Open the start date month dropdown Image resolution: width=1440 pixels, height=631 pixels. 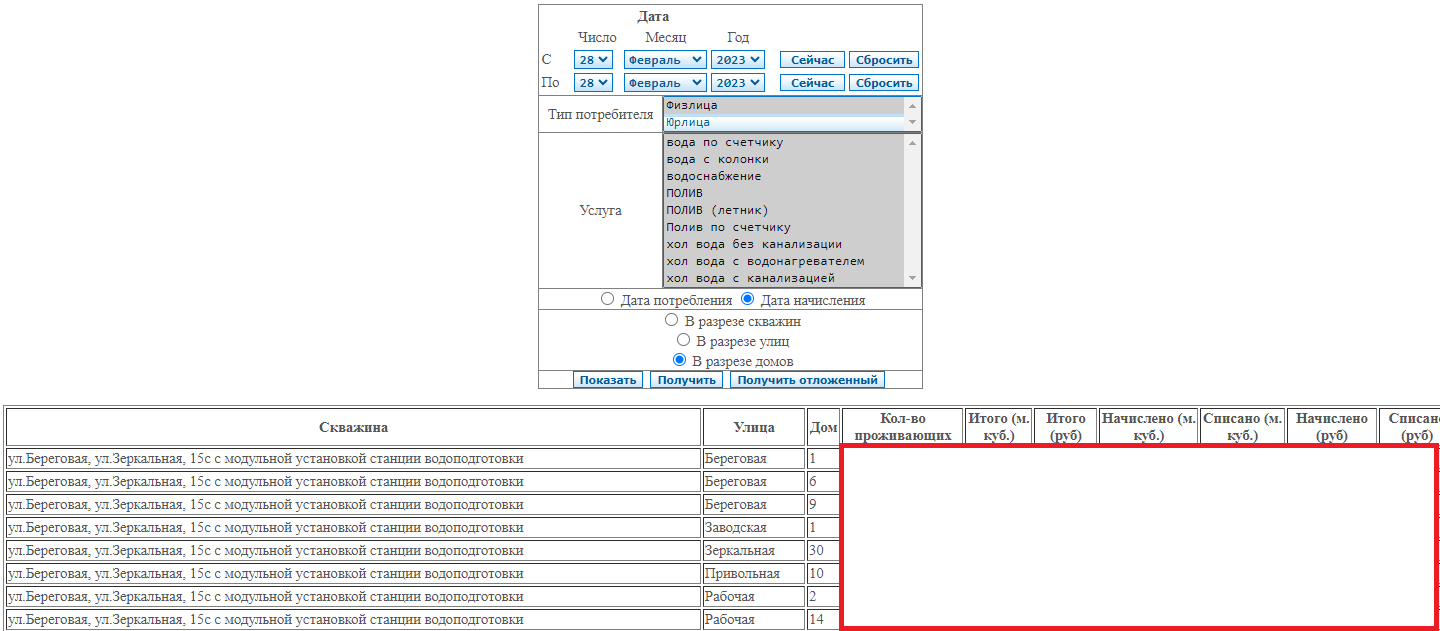point(665,60)
